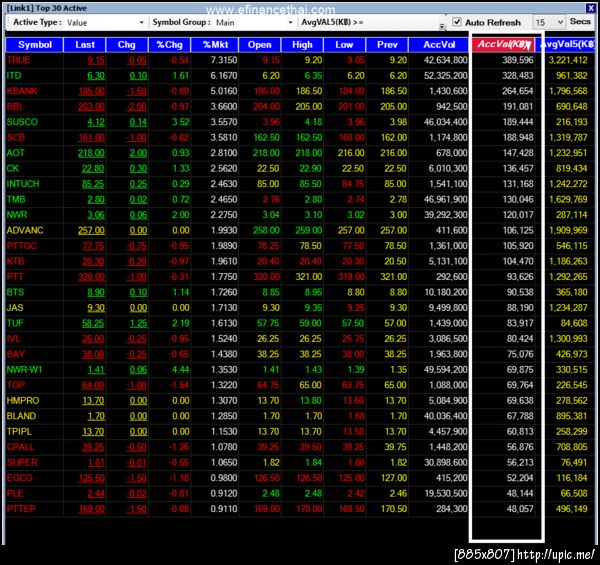Select the BTS symbol
The image size is (600, 565).
click(x=15, y=292)
